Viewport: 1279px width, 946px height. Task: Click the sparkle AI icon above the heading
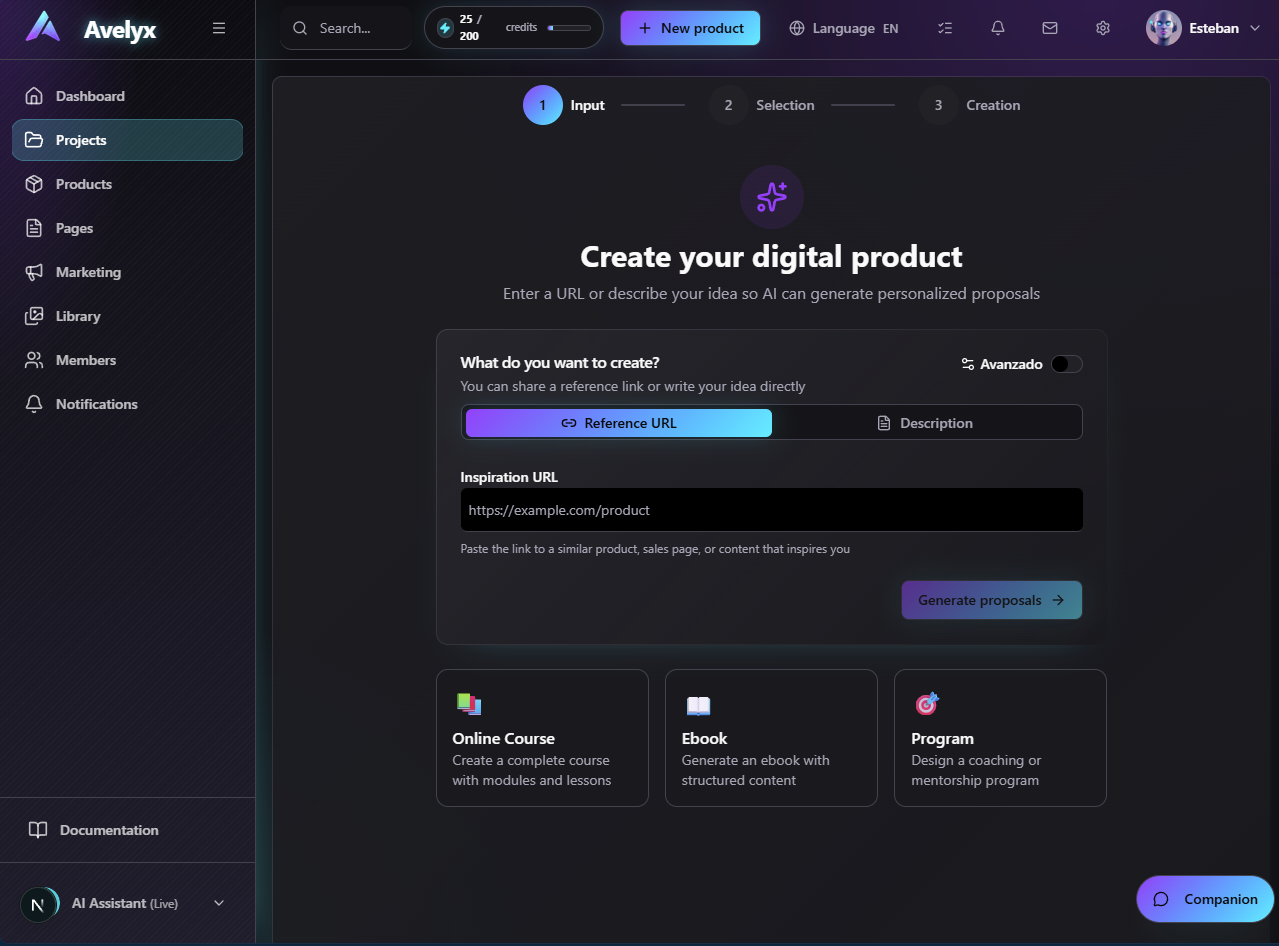click(x=771, y=197)
